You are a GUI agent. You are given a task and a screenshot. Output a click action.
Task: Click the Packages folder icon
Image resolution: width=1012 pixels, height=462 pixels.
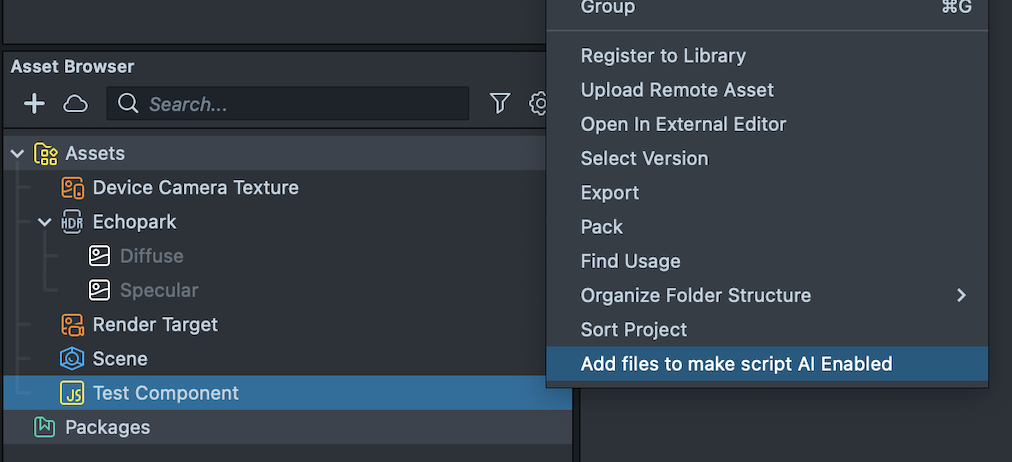45,427
